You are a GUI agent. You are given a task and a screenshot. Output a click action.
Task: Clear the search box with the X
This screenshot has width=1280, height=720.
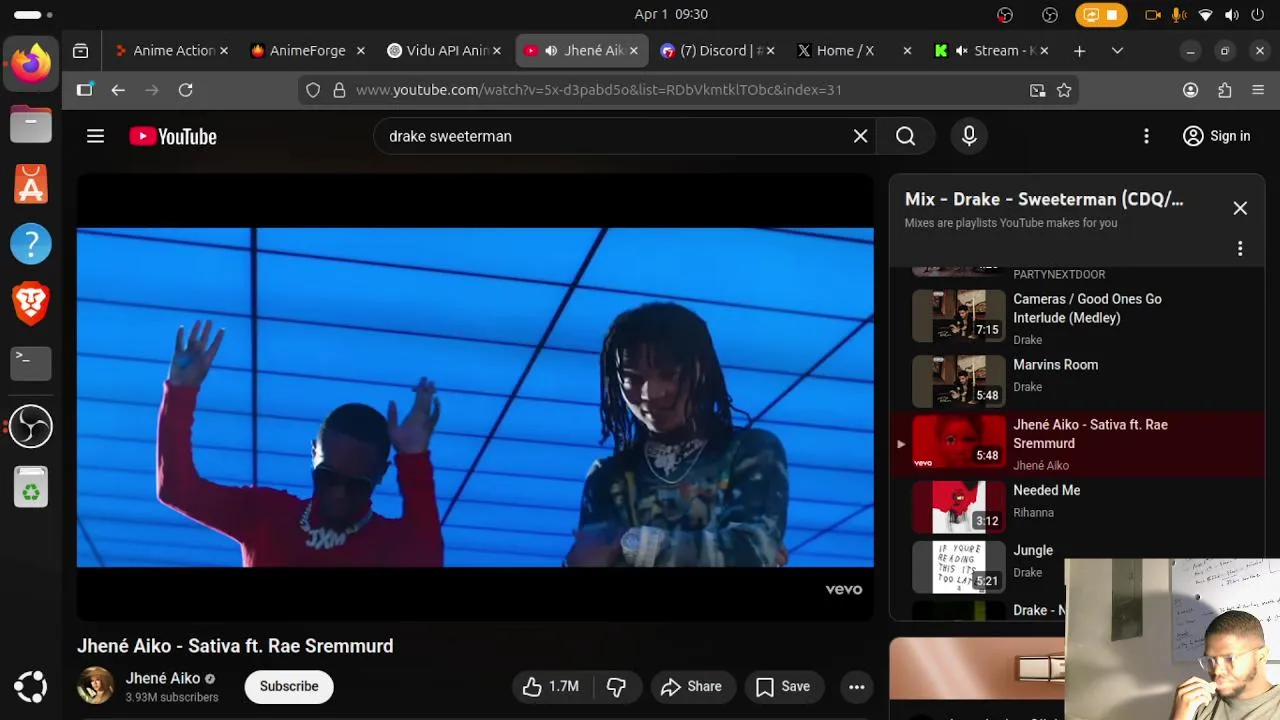860,136
